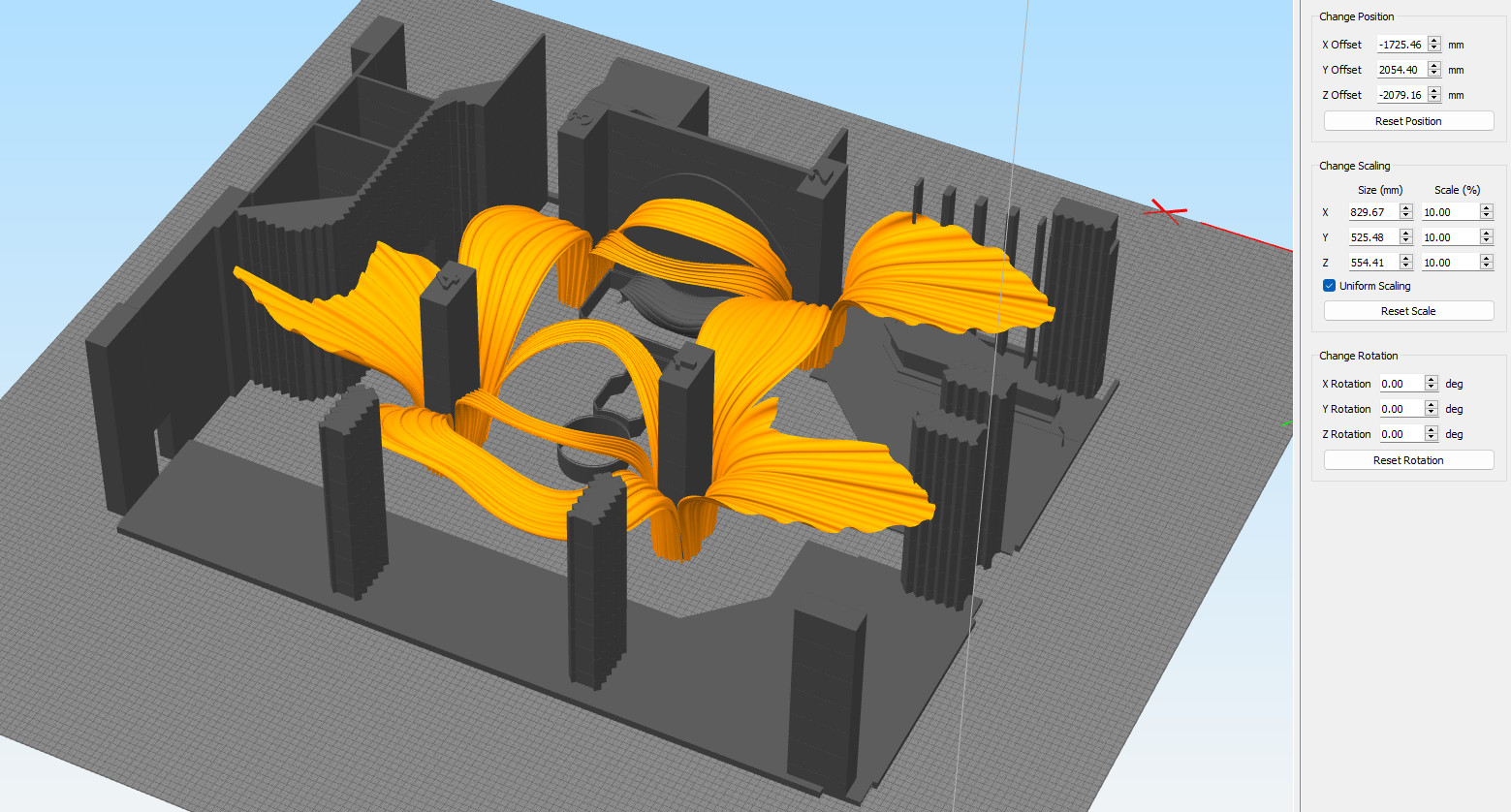Click the Z Offset value field
Screen dimensions: 1511x812
1401,95
